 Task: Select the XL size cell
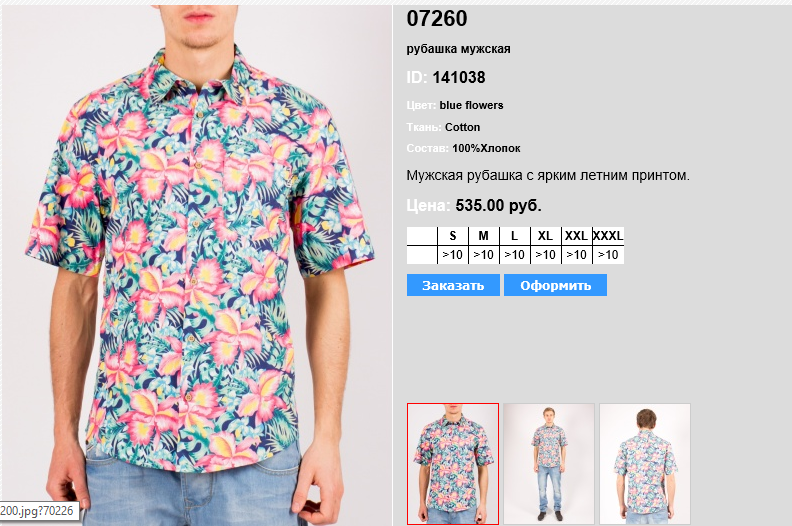[x=546, y=236]
